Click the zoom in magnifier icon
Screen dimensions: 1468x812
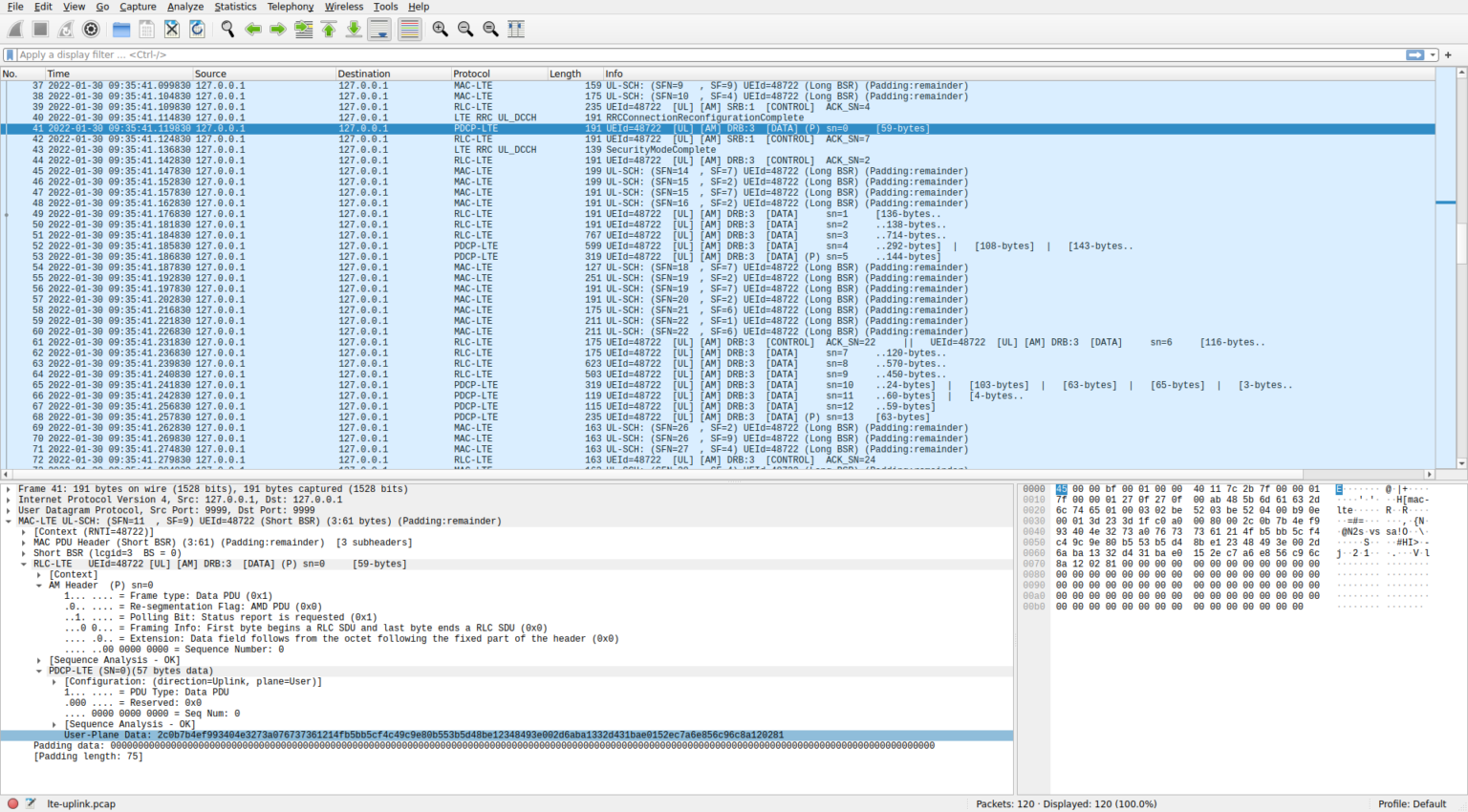point(440,30)
